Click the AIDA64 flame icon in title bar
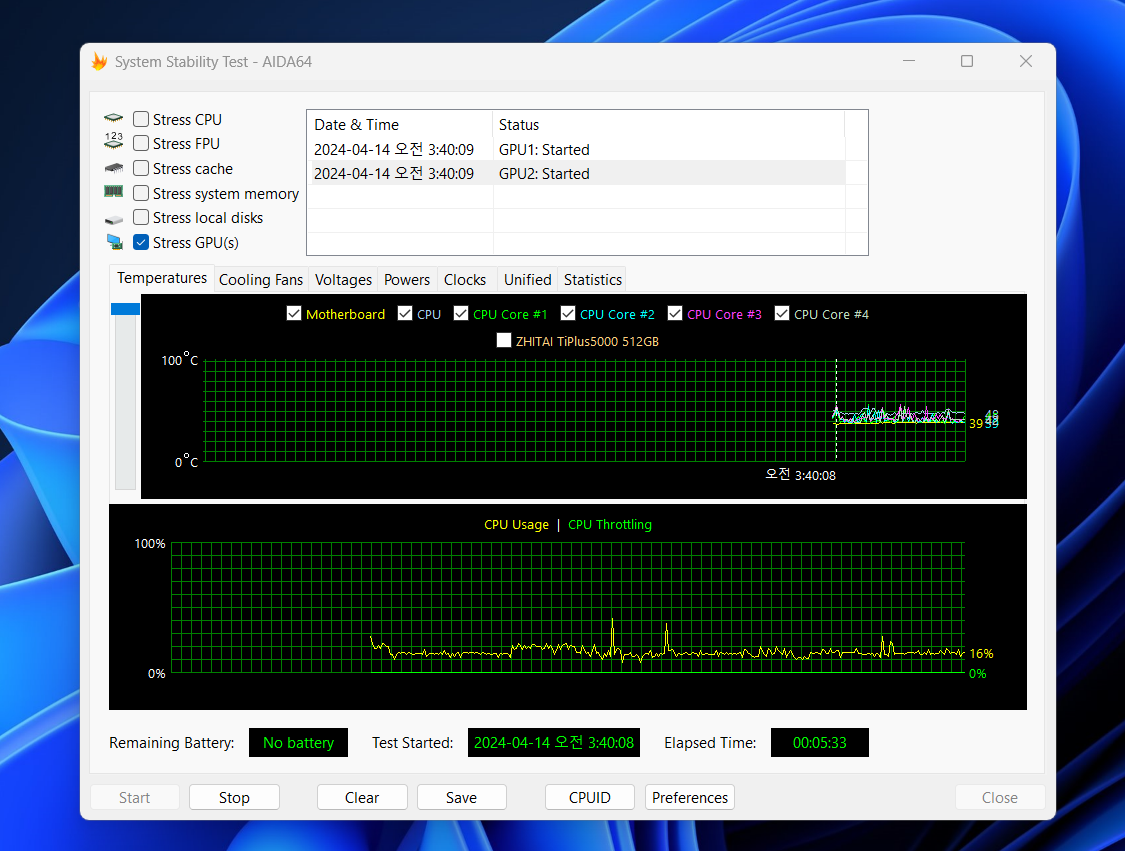This screenshot has height=851, width=1125. point(99,61)
